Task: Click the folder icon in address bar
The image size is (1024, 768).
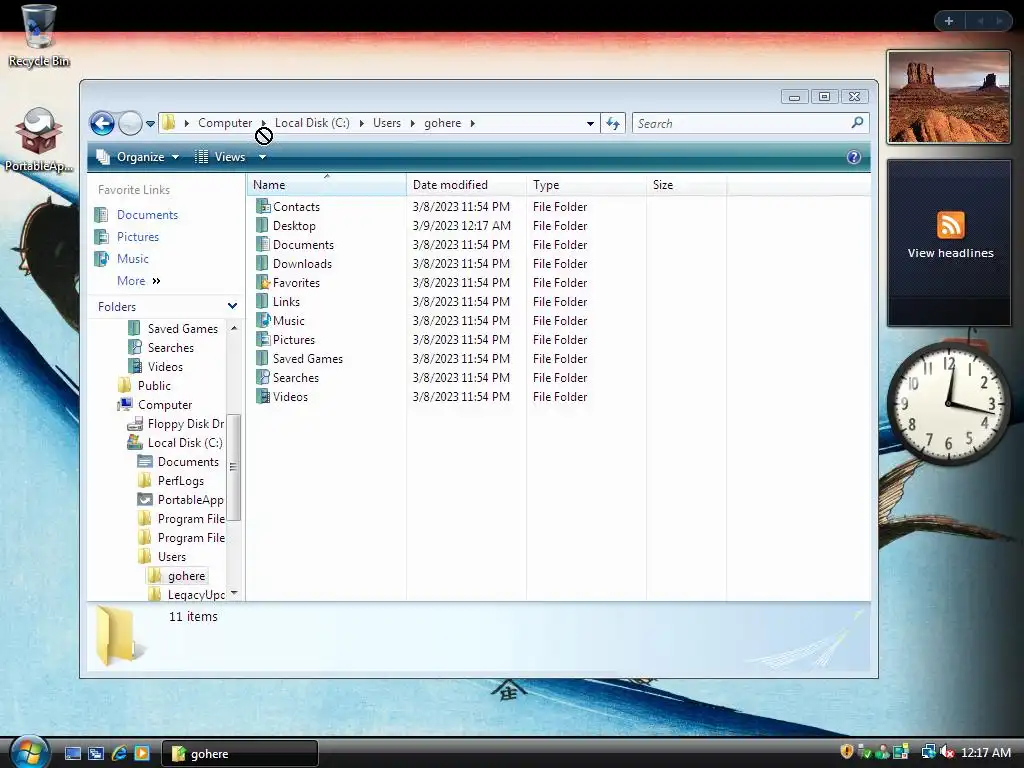Action: point(168,123)
